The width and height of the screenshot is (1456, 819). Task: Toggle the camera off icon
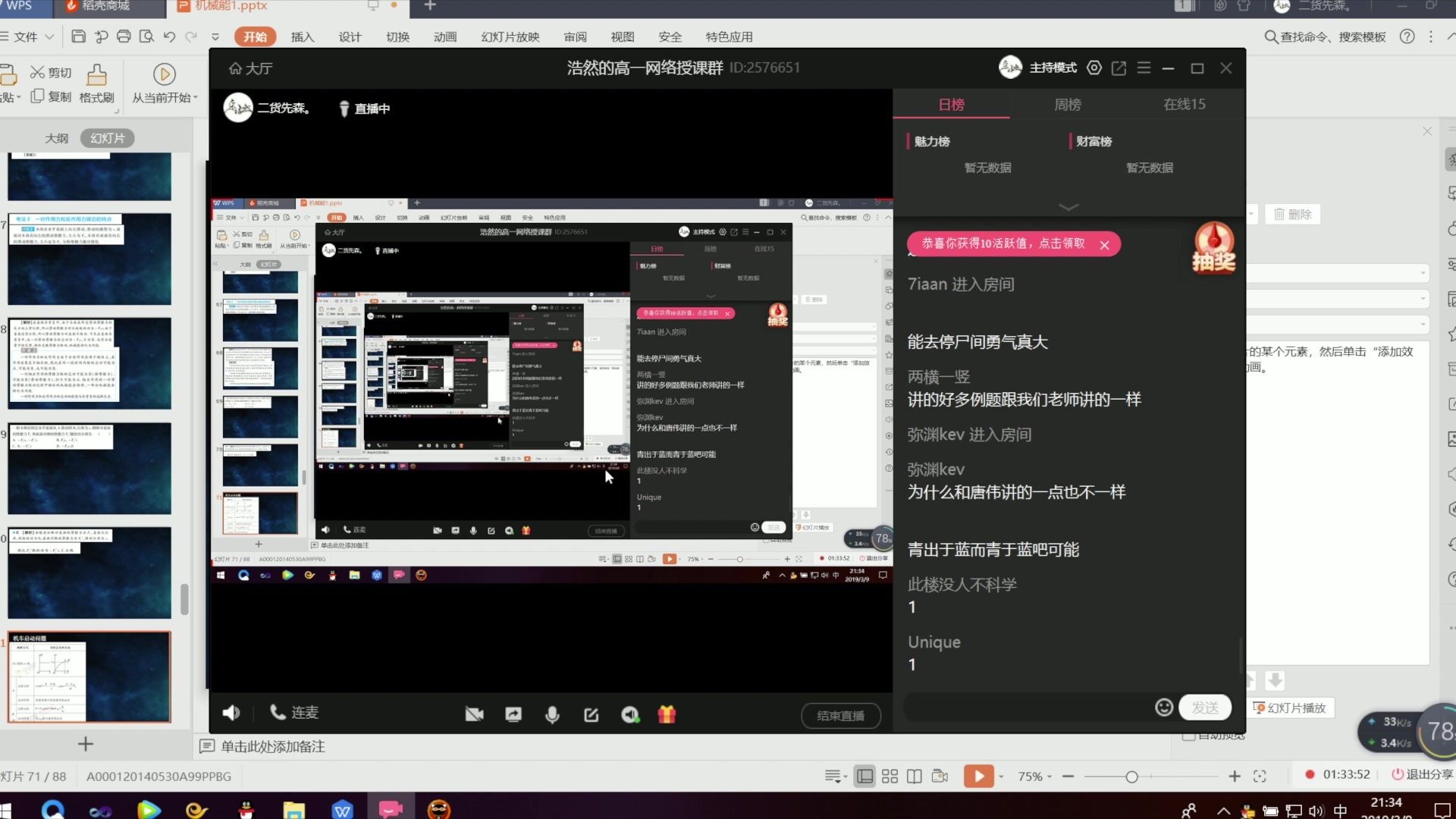click(x=474, y=714)
